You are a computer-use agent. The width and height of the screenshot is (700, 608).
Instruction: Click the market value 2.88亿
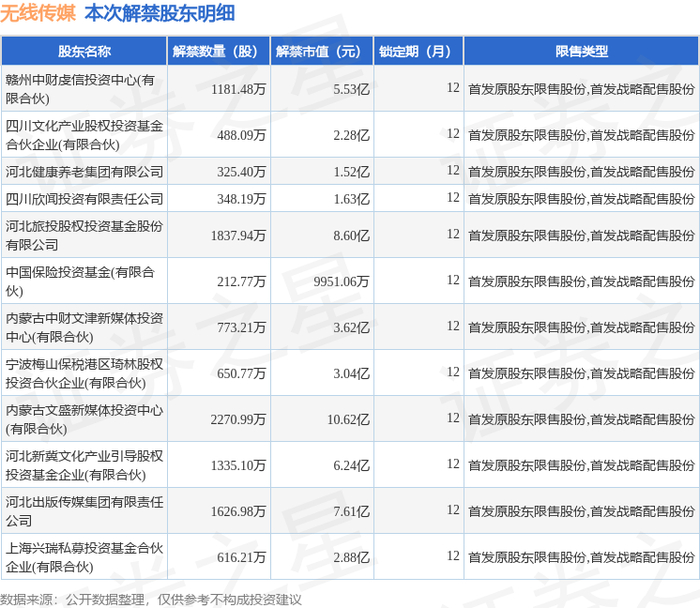351,558
